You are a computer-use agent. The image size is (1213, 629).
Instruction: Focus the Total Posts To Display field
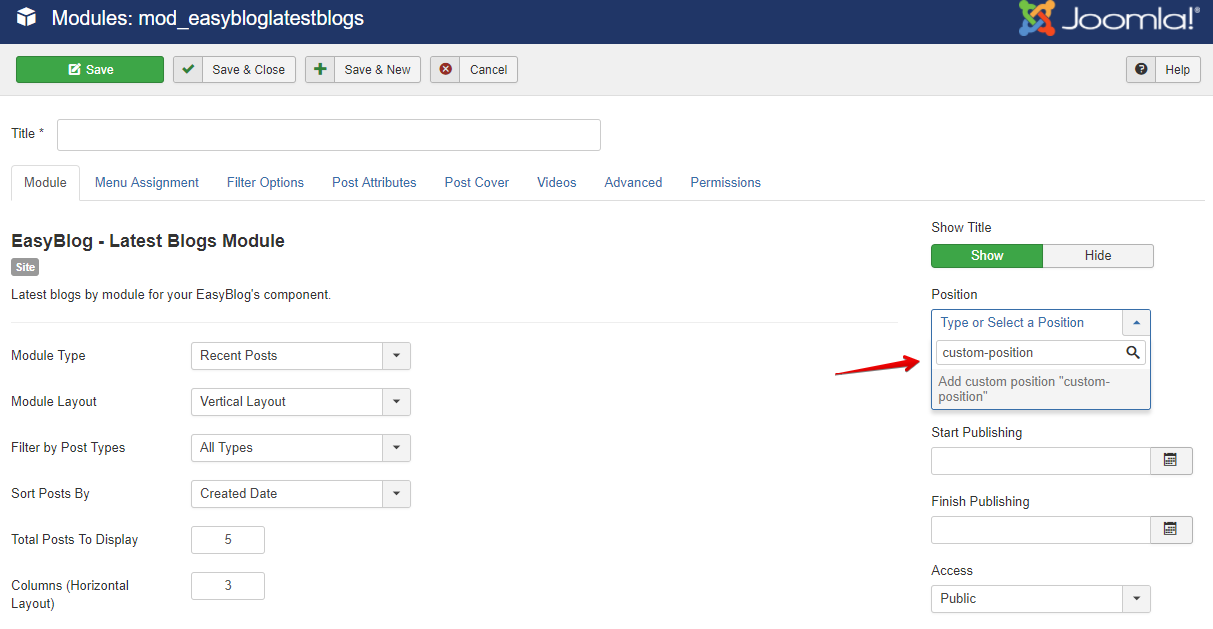click(228, 540)
